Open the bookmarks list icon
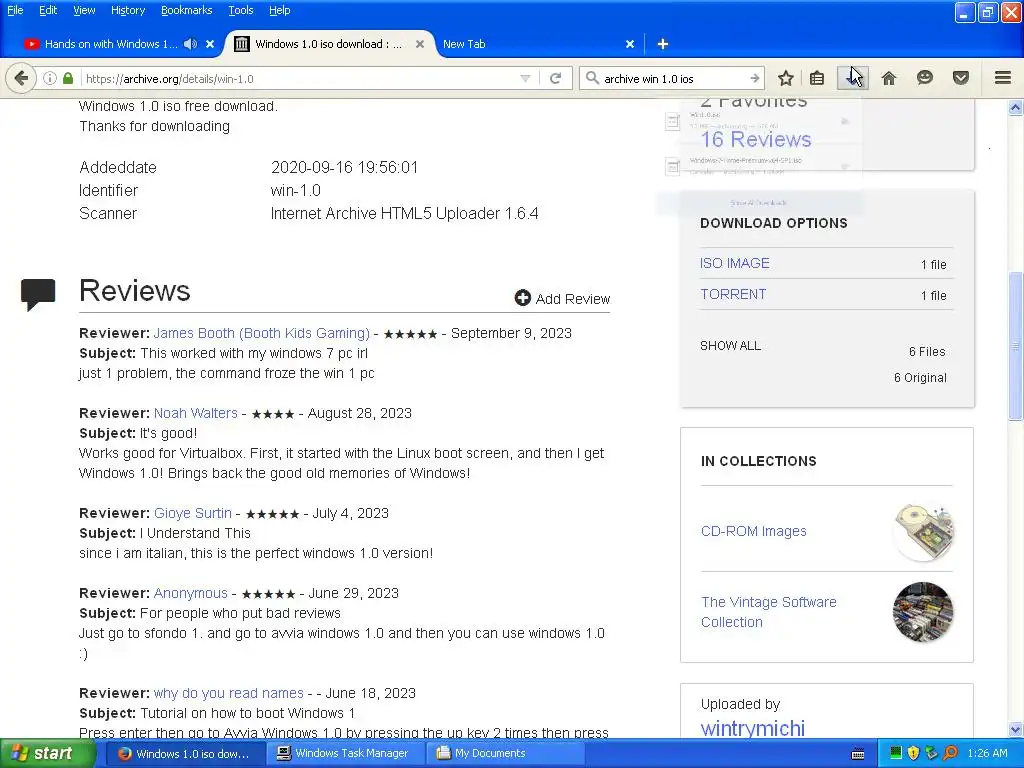The width and height of the screenshot is (1024, 768). pyautogui.click(x=817, y=78)
